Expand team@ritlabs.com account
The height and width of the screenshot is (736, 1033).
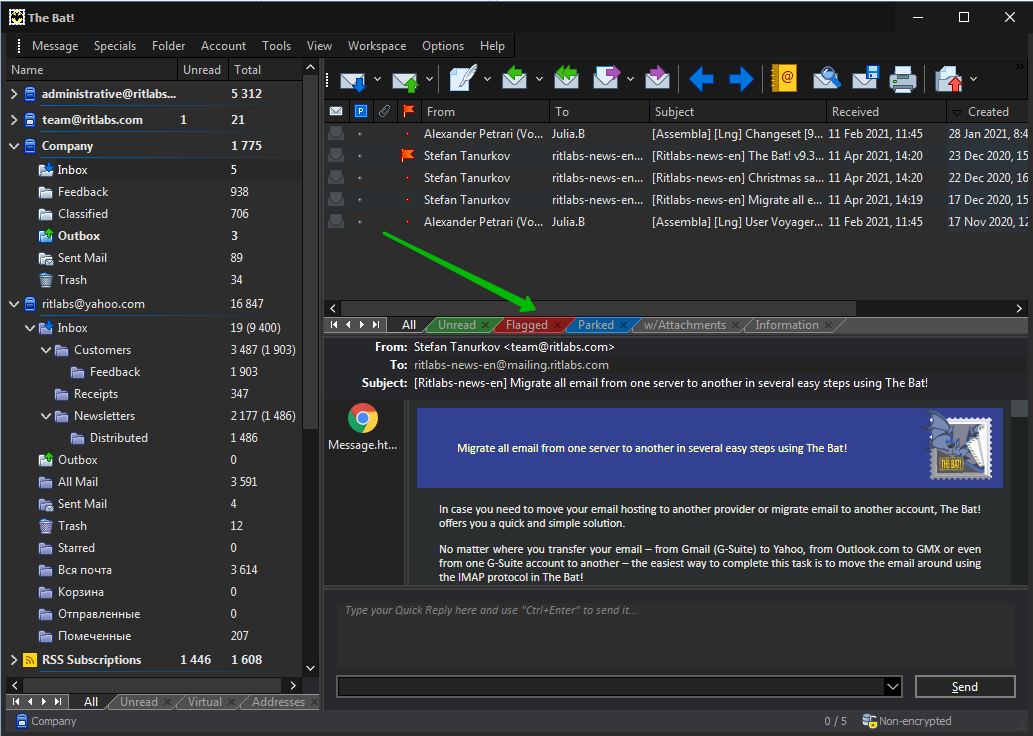click(14, 120)
